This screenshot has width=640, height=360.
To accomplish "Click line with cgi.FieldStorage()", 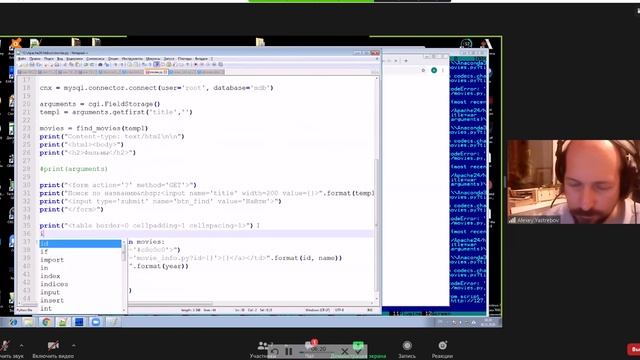I will [x=100, y=104].
